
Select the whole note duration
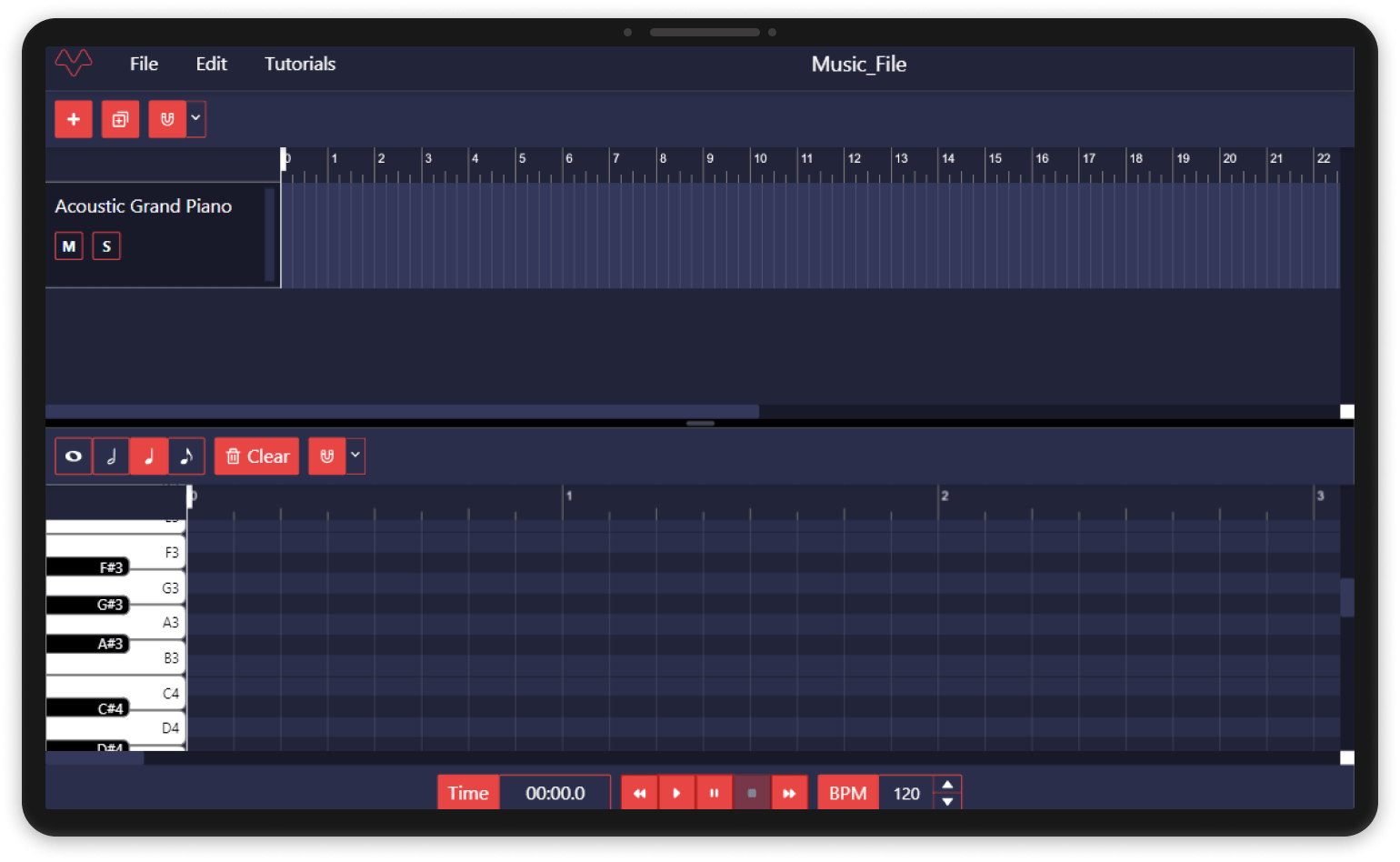[74, 456]
